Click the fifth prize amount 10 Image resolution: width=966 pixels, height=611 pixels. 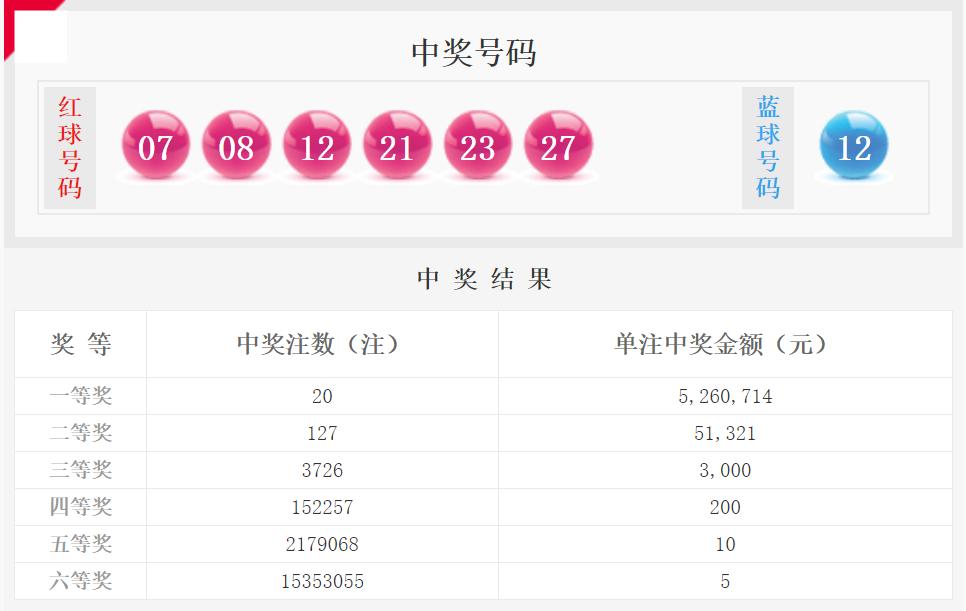coord(725,544)
